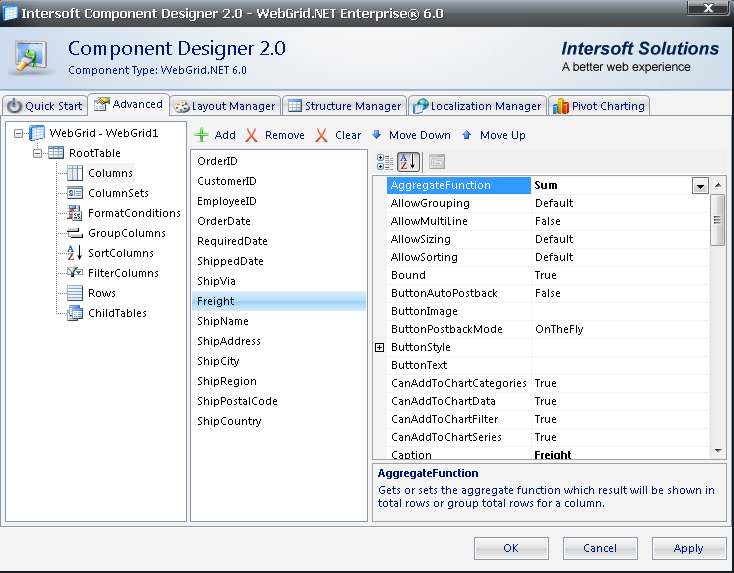Viewport: 734px width, 573px height.
Task: Close the Component Designer window
Action: click(x=708, y=7)
